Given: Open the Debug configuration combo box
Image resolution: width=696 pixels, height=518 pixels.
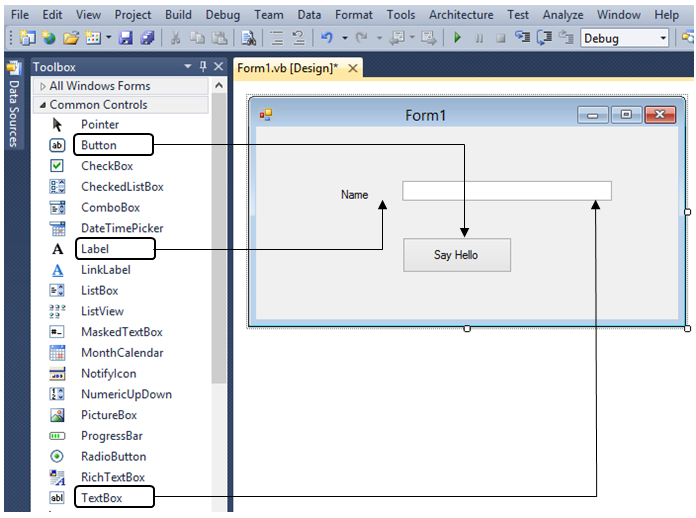Looking at the screenshot, I should 625,39.
